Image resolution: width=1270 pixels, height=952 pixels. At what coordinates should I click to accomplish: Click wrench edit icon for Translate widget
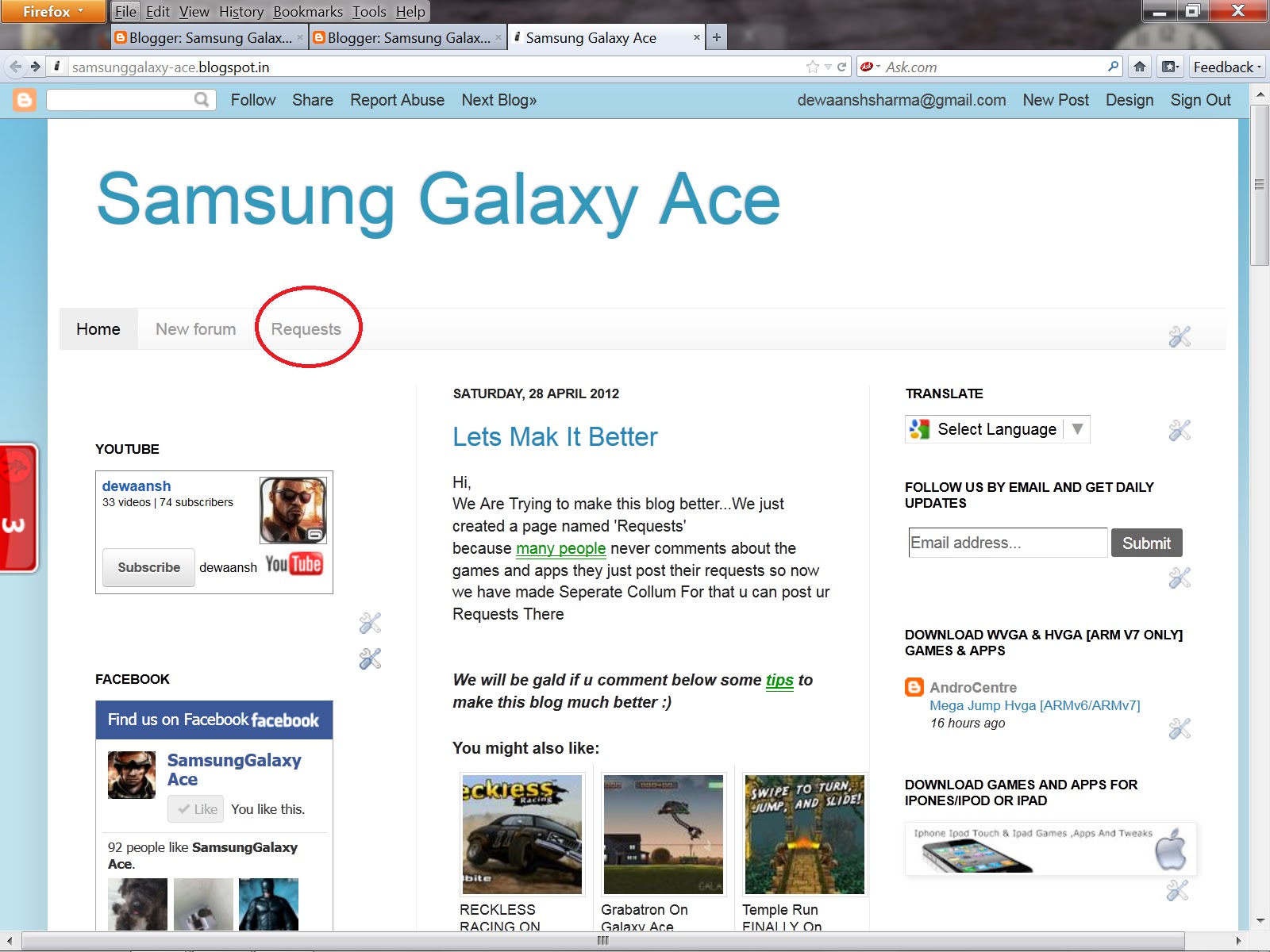click(1180, 430)
